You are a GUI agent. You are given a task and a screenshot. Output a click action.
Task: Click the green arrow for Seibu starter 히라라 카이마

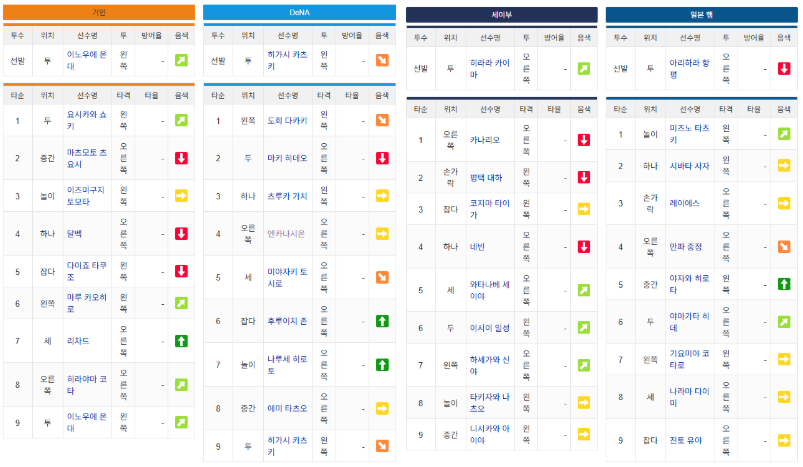pyautogui.click(x=584, y=69)
